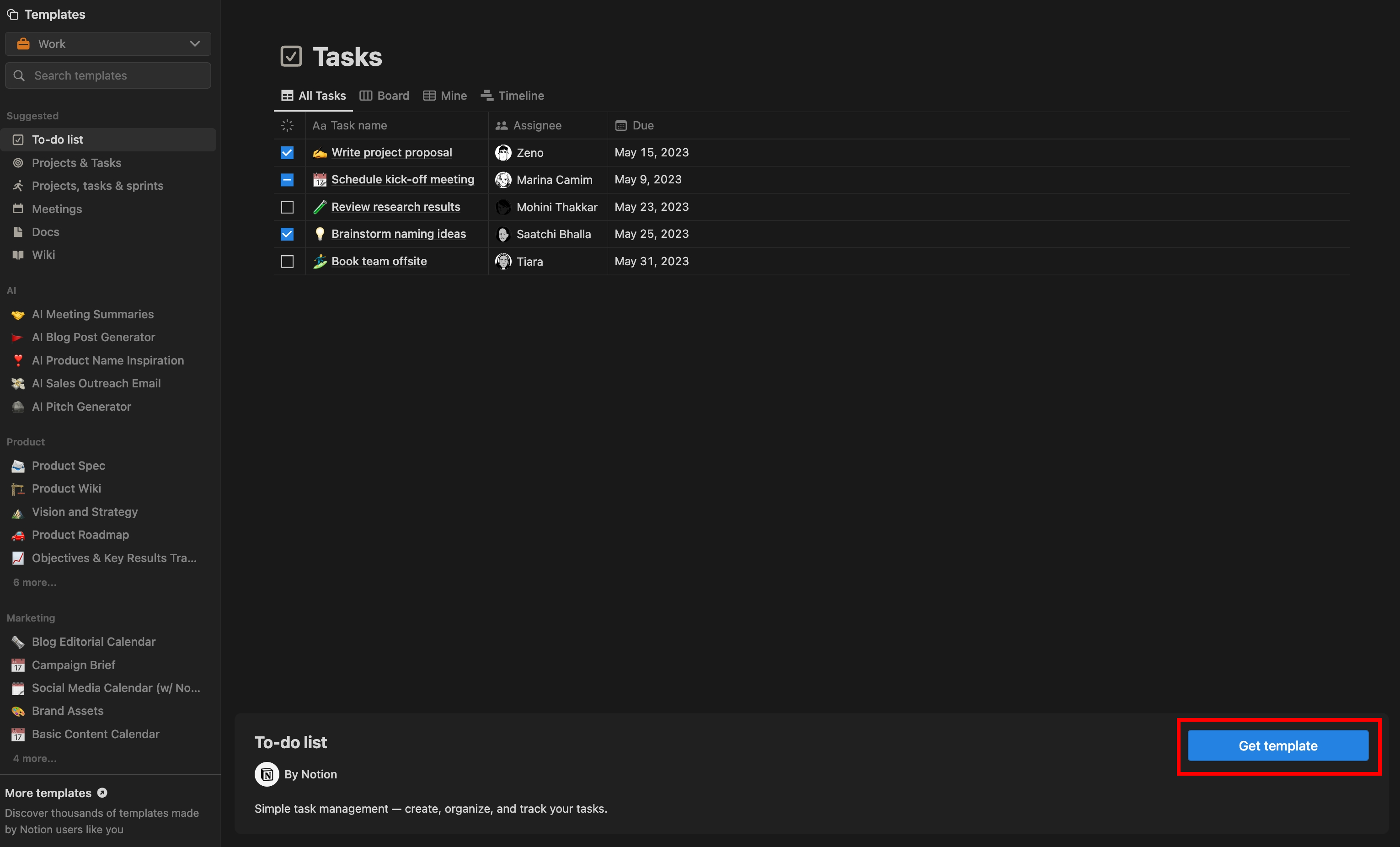Check the Book team offsite checkbox
The width and height of the screenshot is (1400, 847).
287,262
